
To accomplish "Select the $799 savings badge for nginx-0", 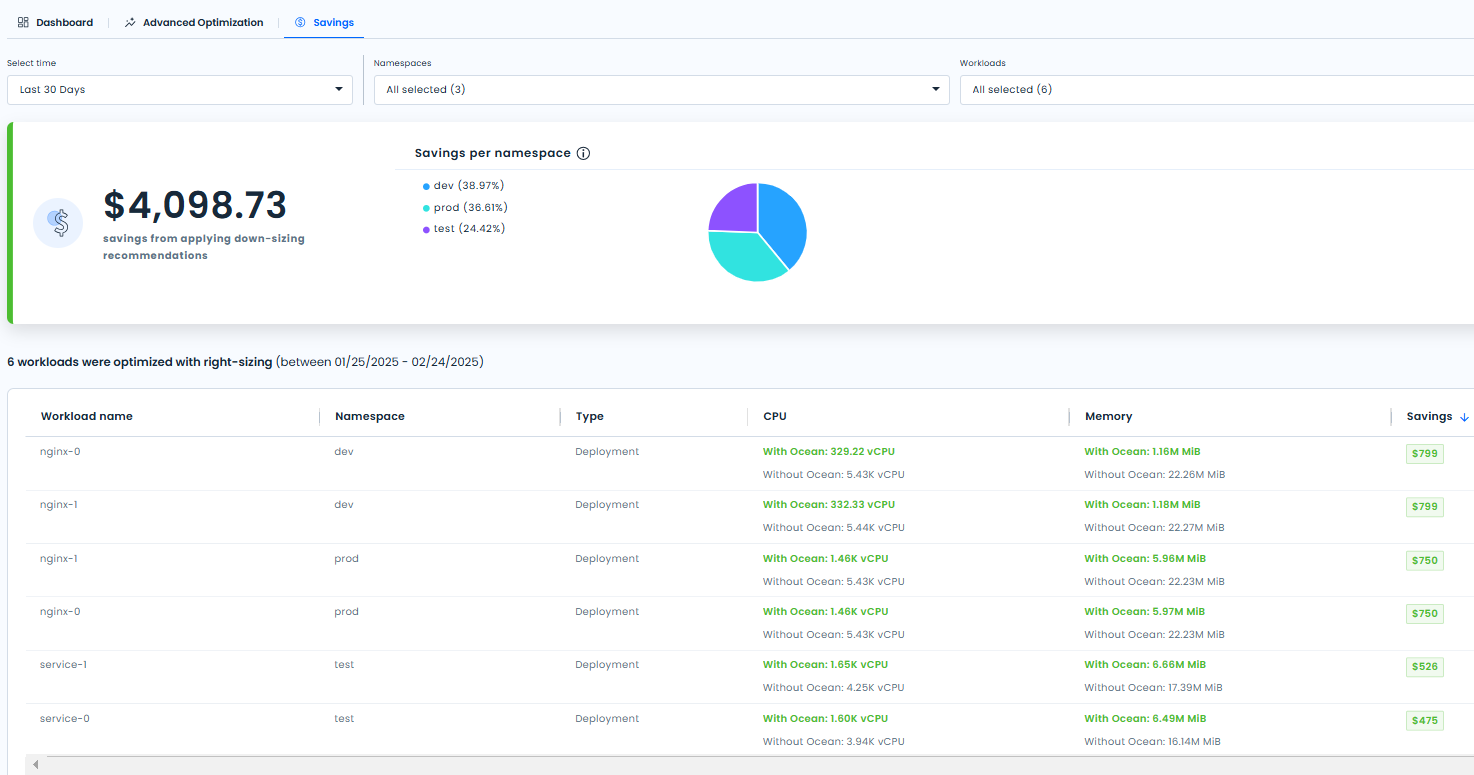I will point(1425,454).
